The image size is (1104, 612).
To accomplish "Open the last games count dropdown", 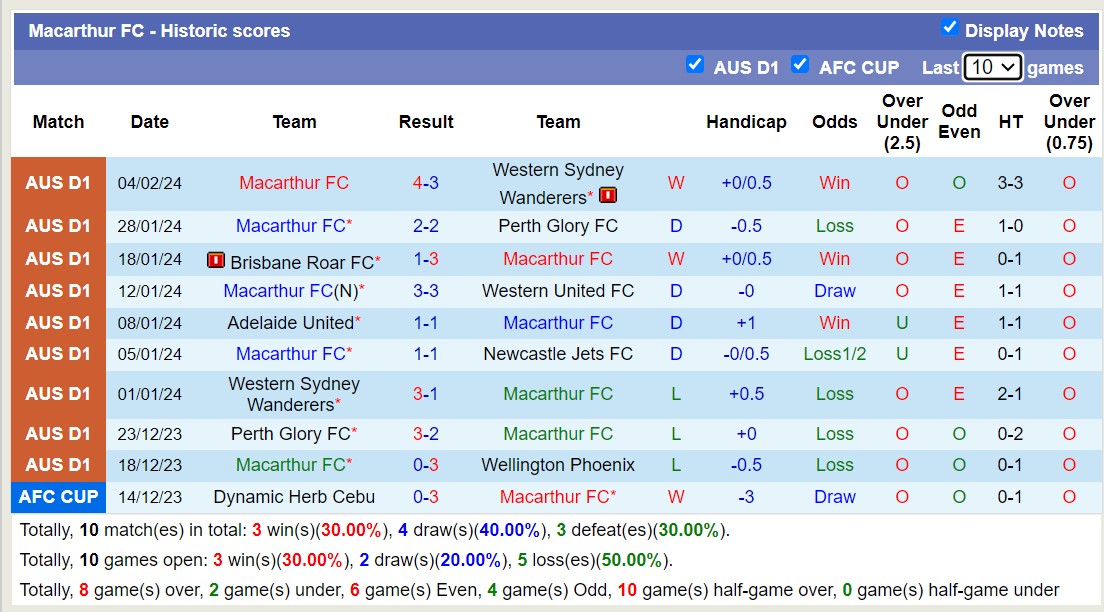I will (x=992, y=67).
